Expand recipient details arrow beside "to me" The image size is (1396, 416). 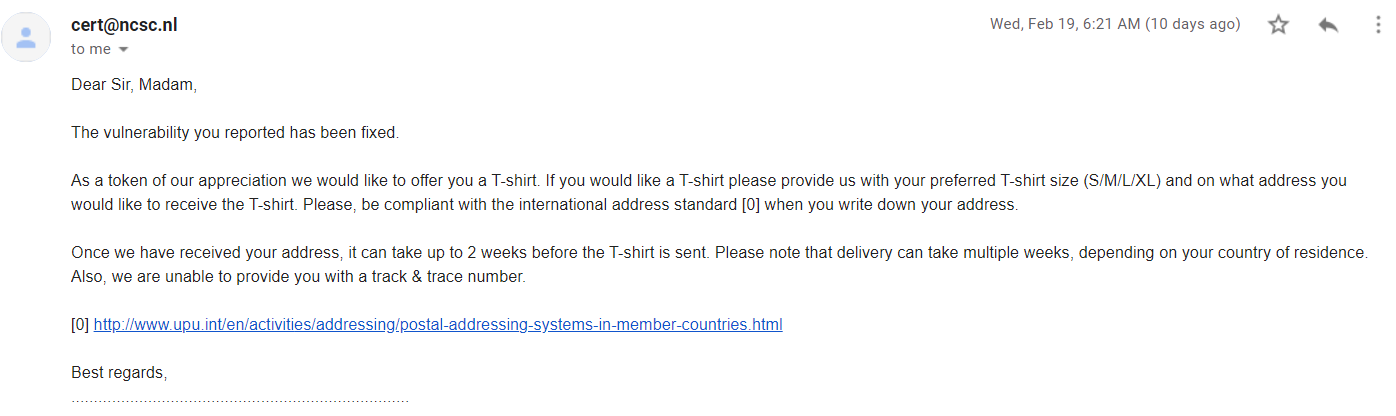pos(124,49)
